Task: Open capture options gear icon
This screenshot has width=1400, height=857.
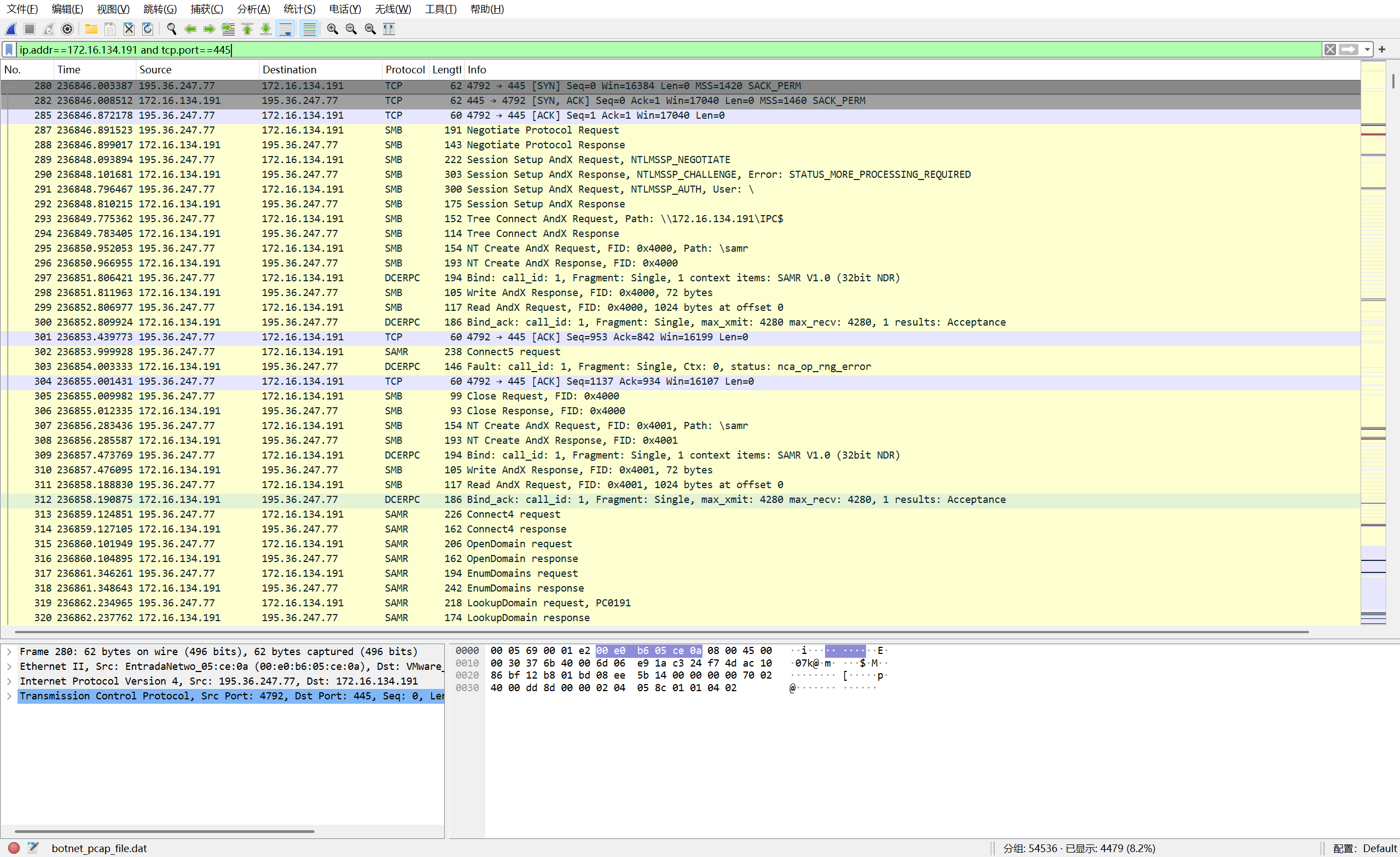Action: point(67,29)
